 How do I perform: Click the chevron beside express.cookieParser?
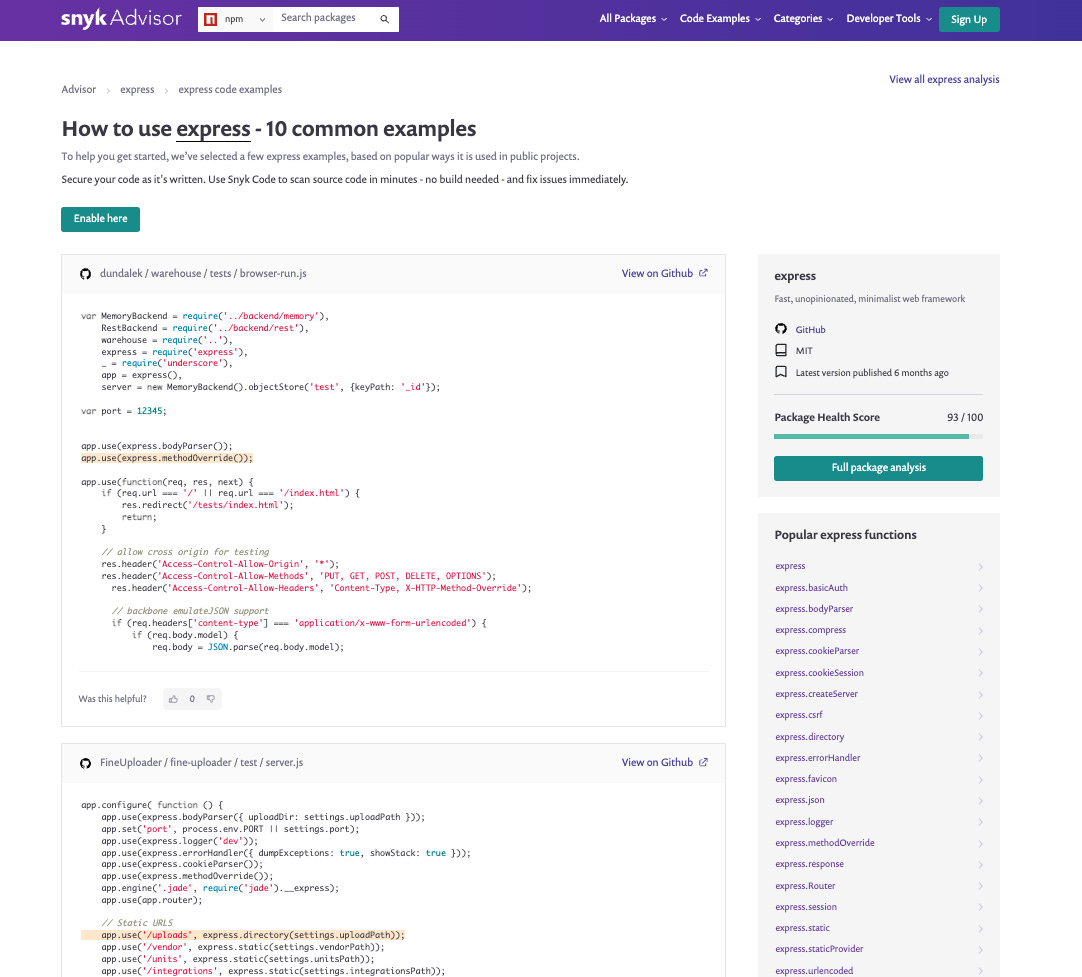click(x=981, y=651)
